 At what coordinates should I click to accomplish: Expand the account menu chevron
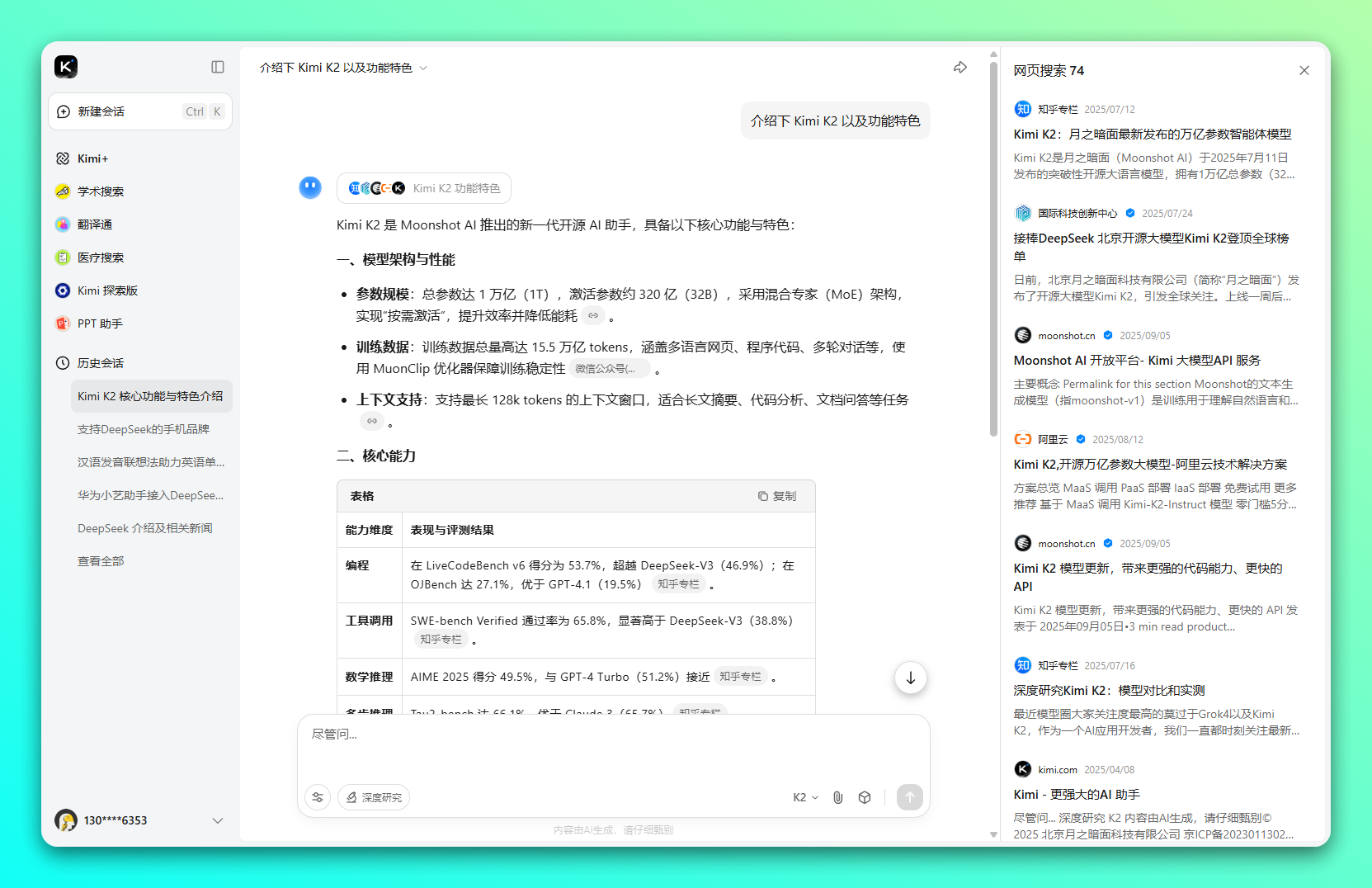(218, 820)
